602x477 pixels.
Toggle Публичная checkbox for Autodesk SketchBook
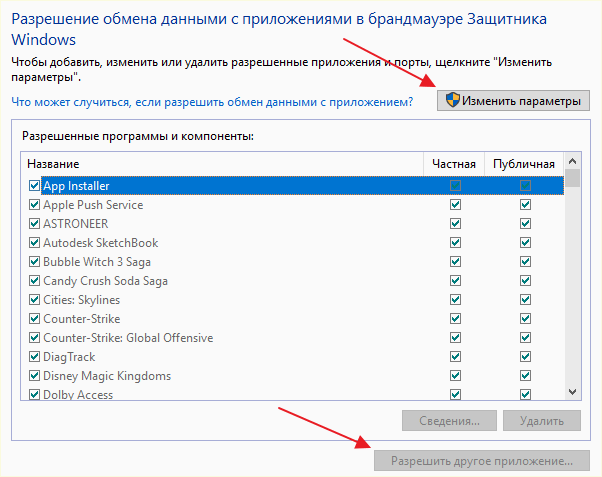click(525, 243)
